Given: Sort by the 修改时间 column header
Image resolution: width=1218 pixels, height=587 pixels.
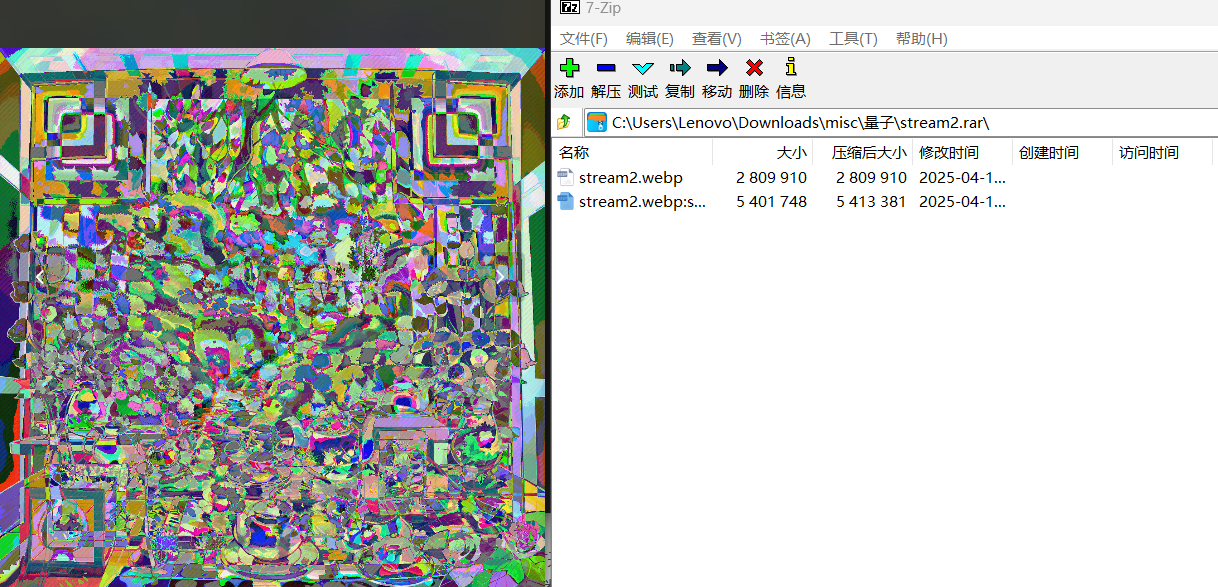Looking at the screenshot, I should pos(962,153).
